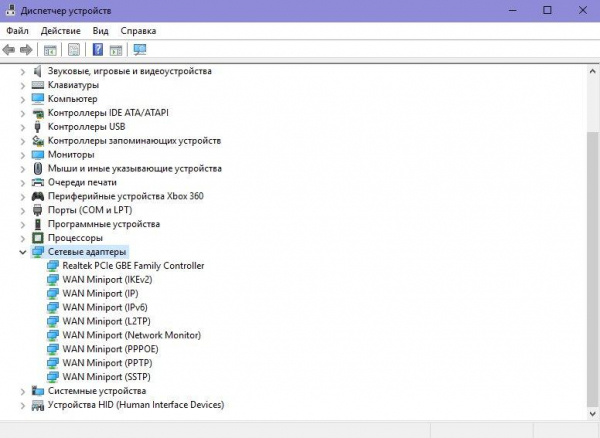Open the Справка menu

click(138, 31)
